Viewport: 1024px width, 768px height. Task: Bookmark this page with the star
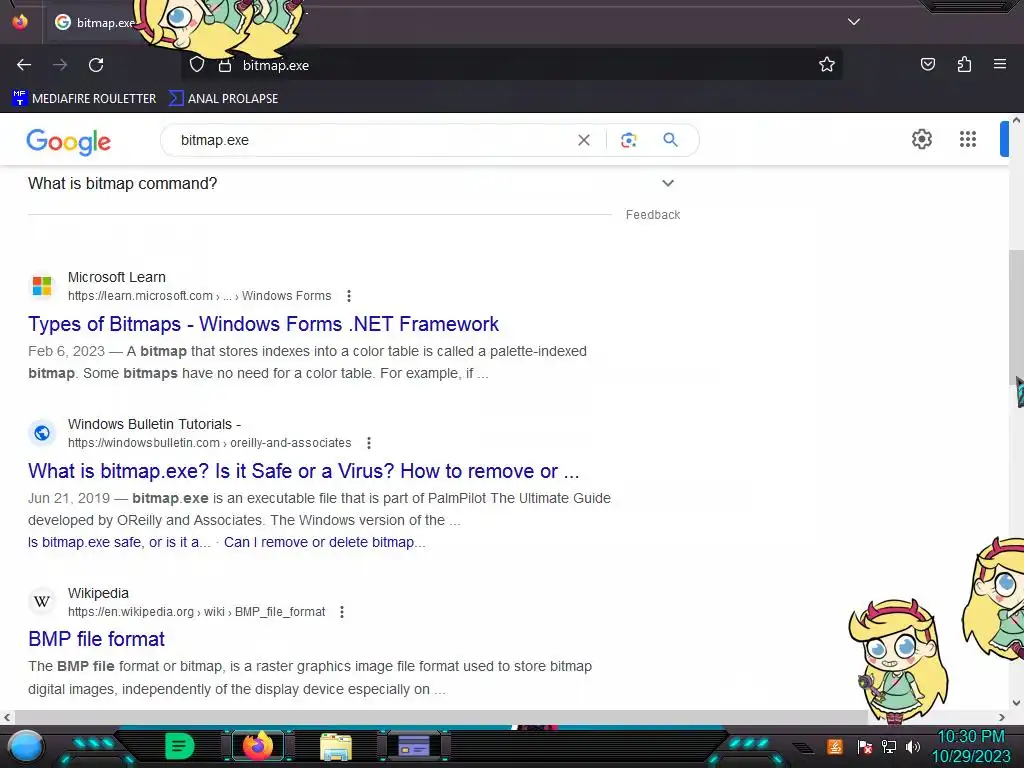pyautogui.click(x=827, y=65)
